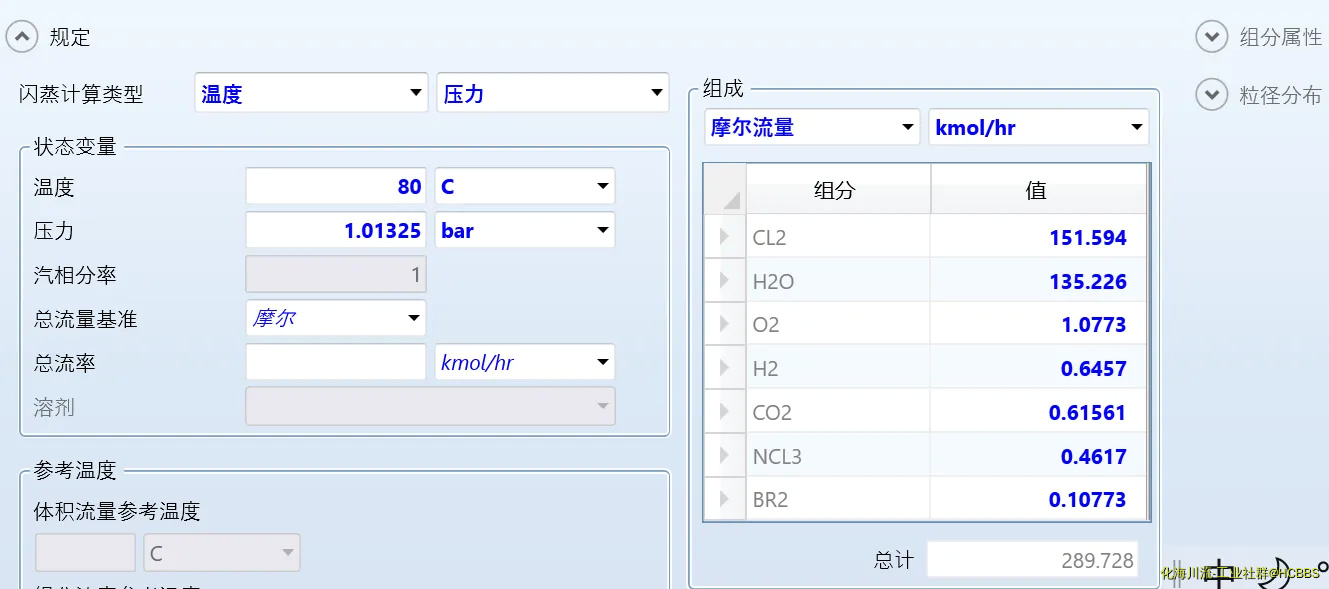The width and height of the screenshot is (1329, 589).
Task: Expand the 组分属性 section
Action: (1211, 38)
